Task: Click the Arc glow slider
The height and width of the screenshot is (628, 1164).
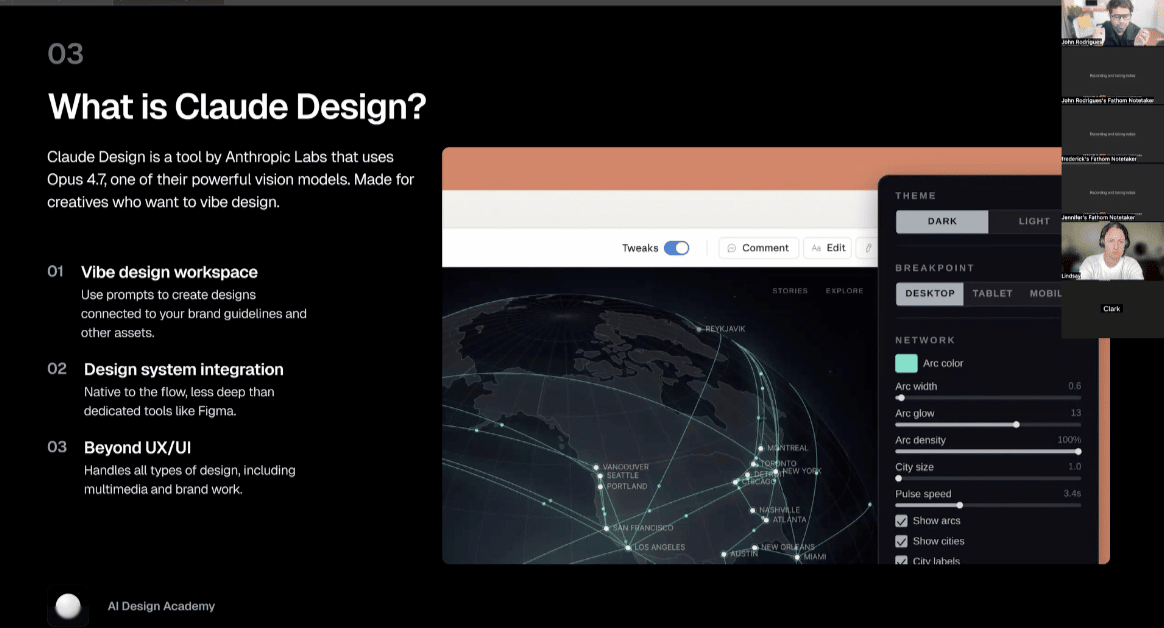Action: (x=988, y=425)
